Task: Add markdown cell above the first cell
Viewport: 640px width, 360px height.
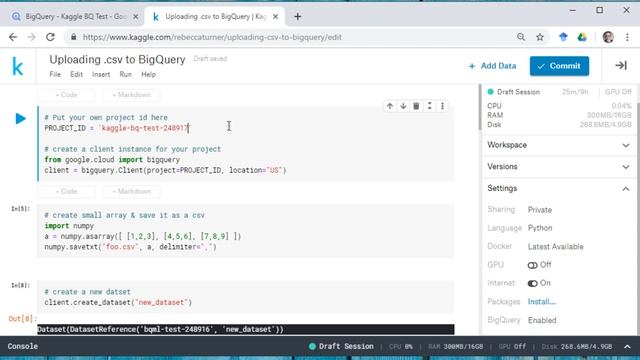Action: [x=131, y=95]
